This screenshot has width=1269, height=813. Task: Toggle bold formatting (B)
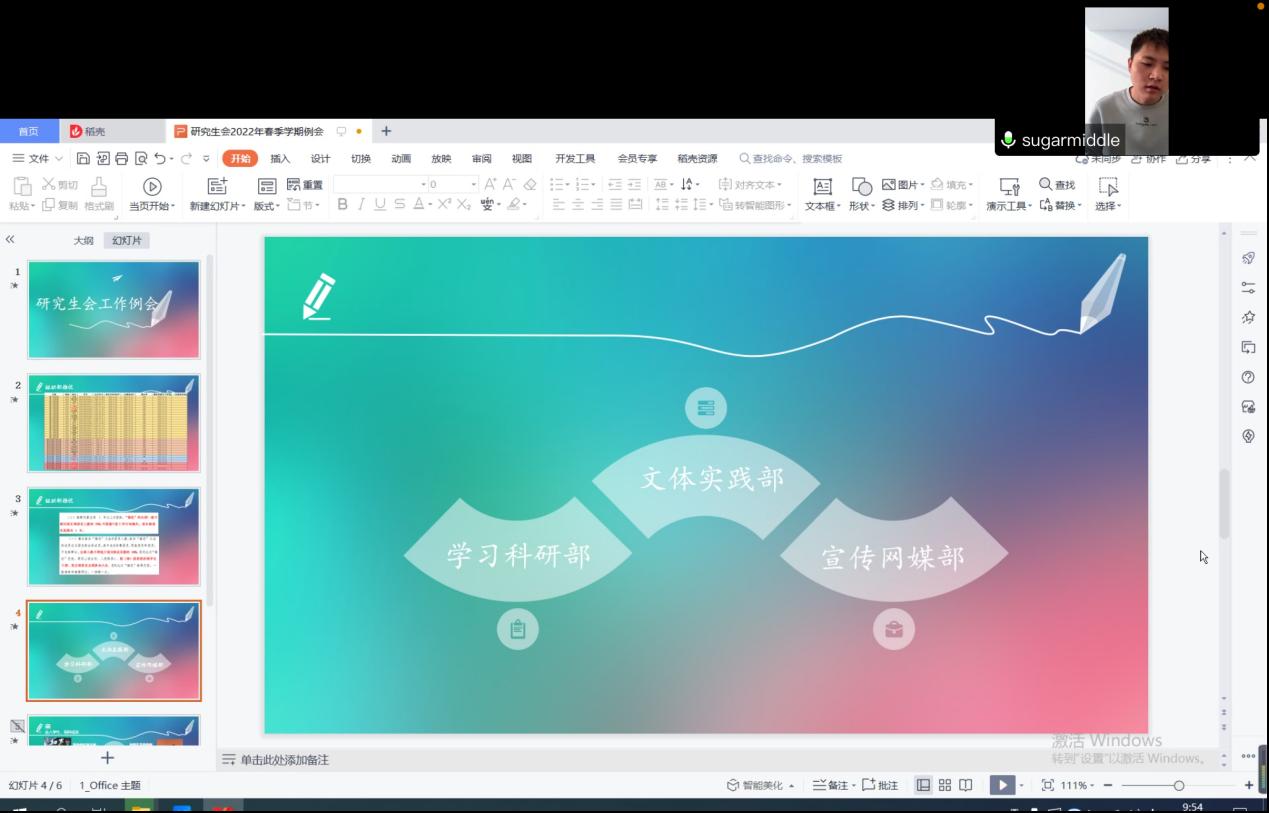[x=342, y=205]
